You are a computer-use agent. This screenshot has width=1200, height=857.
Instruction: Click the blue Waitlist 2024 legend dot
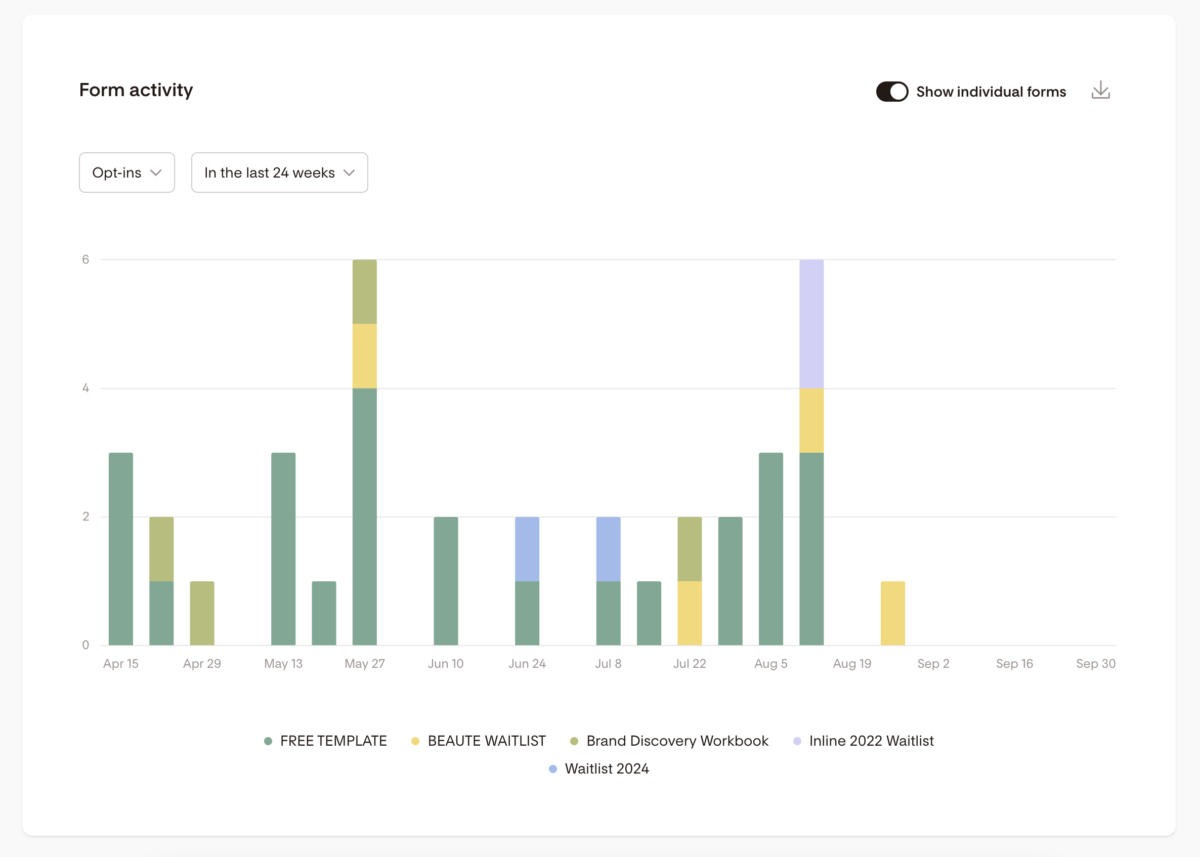coord(553,769)
